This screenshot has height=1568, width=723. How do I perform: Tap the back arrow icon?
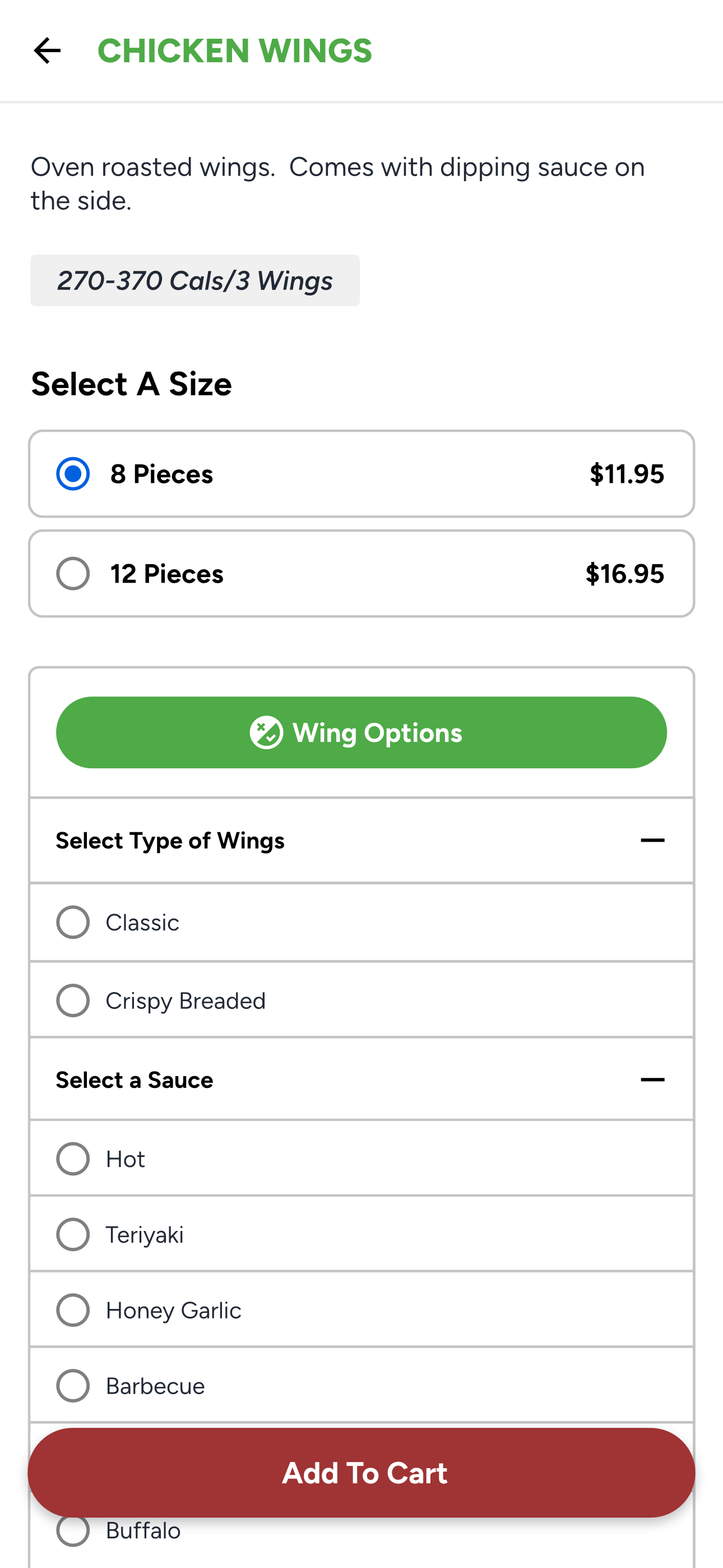click(x=48, y=50)
